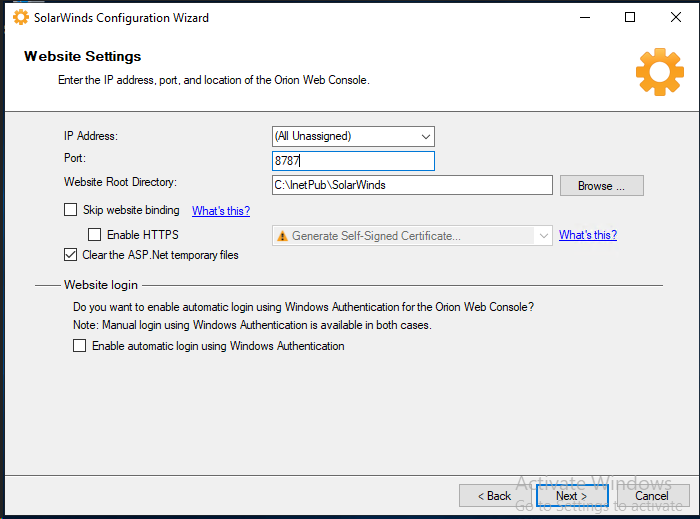
Task: Enable automatic login using Windows Authentication
Action: point(79,346)
